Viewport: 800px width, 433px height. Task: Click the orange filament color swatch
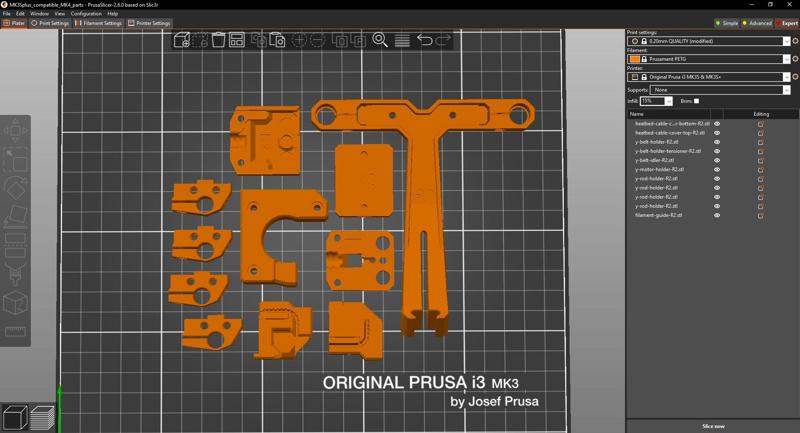(x=634, y=59)
